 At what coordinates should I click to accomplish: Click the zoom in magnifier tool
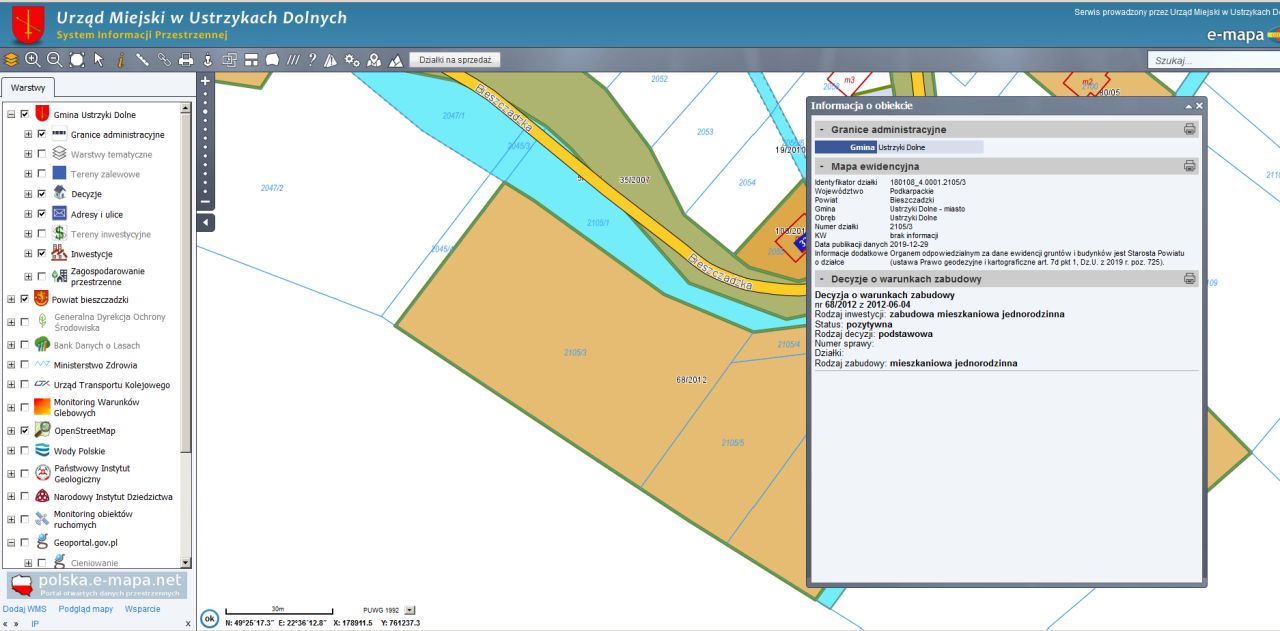32,60
